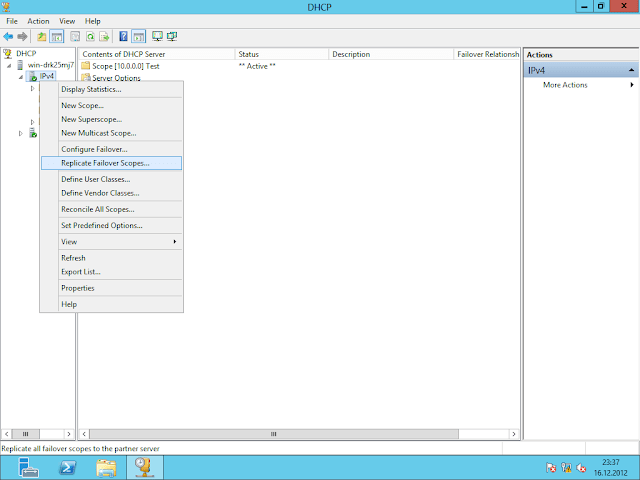Open File Explorer from the taskbar
This screenshot has width=640, height=480.
click(x=105, y=467)
